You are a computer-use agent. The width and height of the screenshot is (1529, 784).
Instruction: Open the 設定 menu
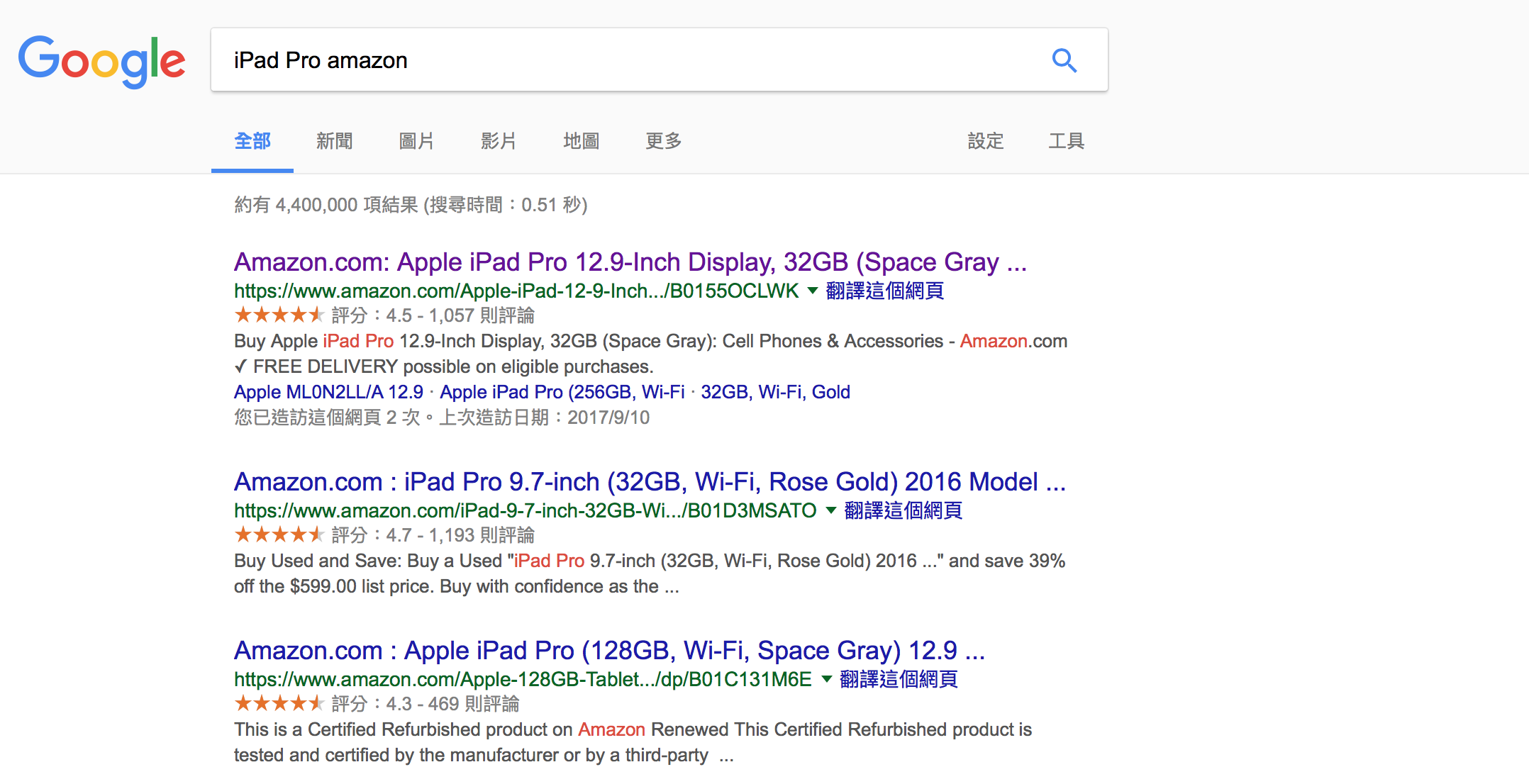(986, 141)
